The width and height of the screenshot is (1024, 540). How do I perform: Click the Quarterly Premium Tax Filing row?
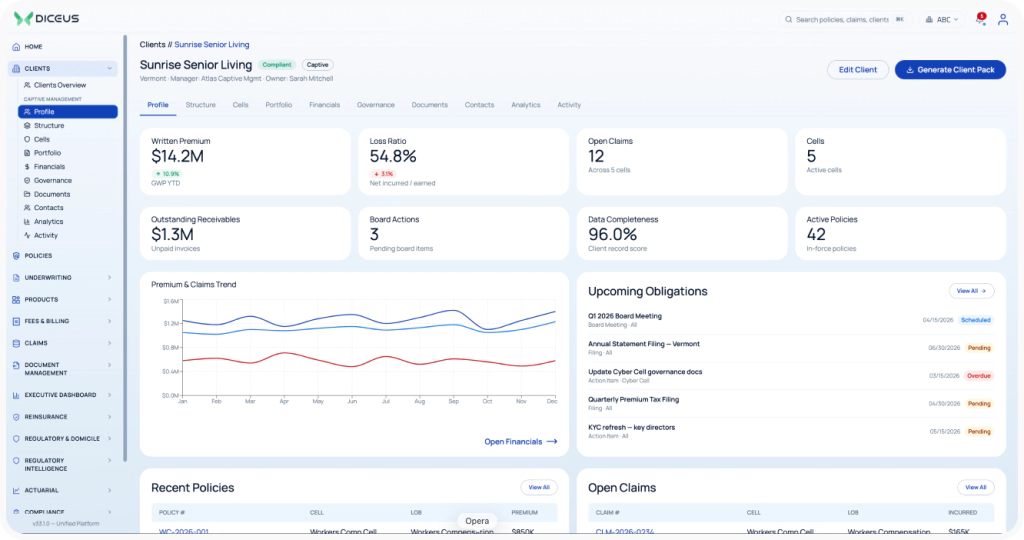(791, 404)
